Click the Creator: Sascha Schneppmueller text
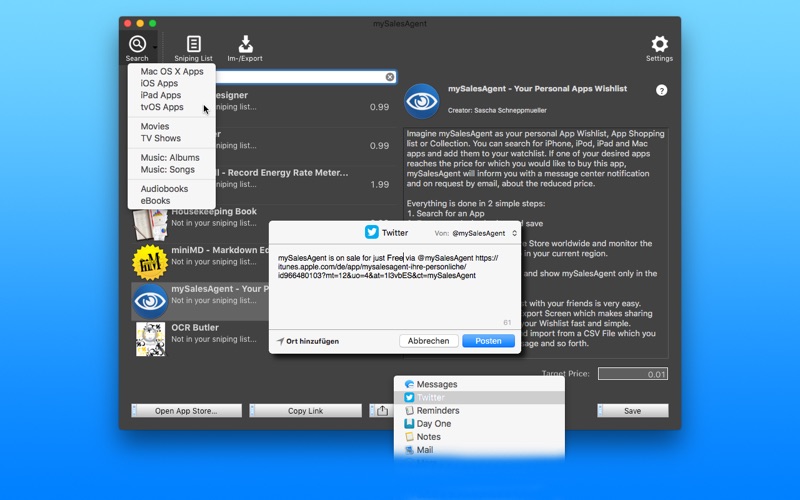800x500 pixels. (497, 110)
